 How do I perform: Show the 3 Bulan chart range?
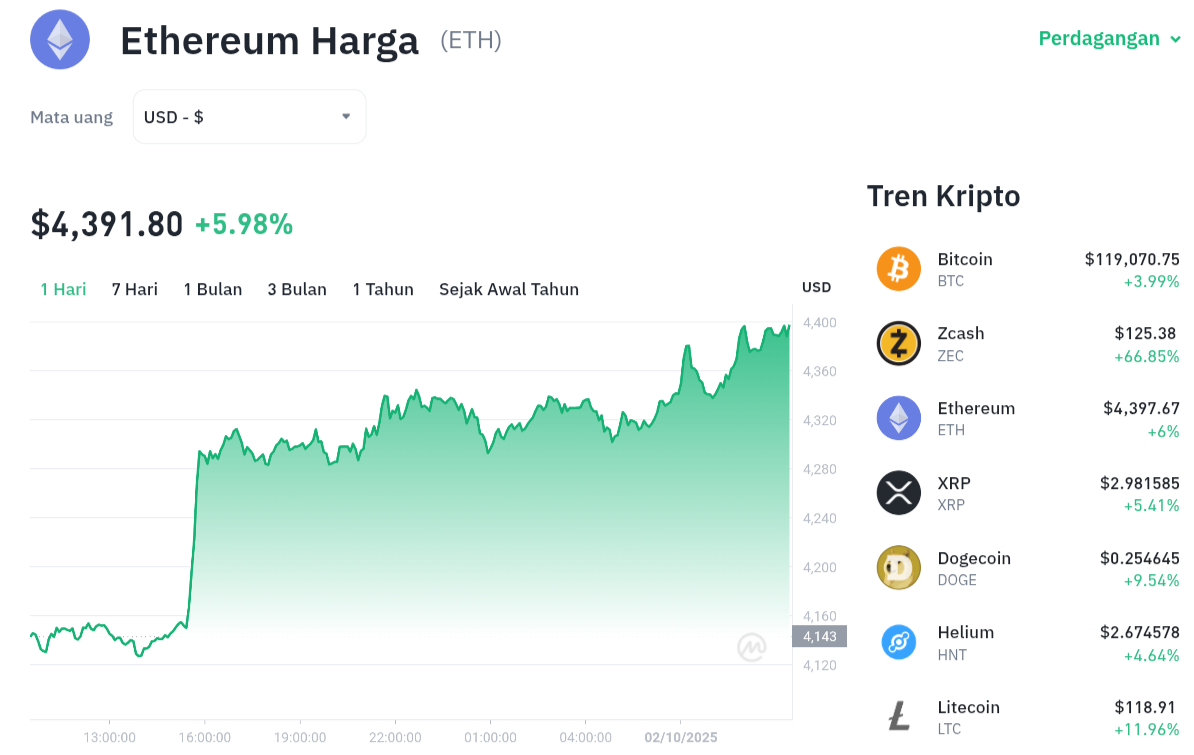point(297,289)
